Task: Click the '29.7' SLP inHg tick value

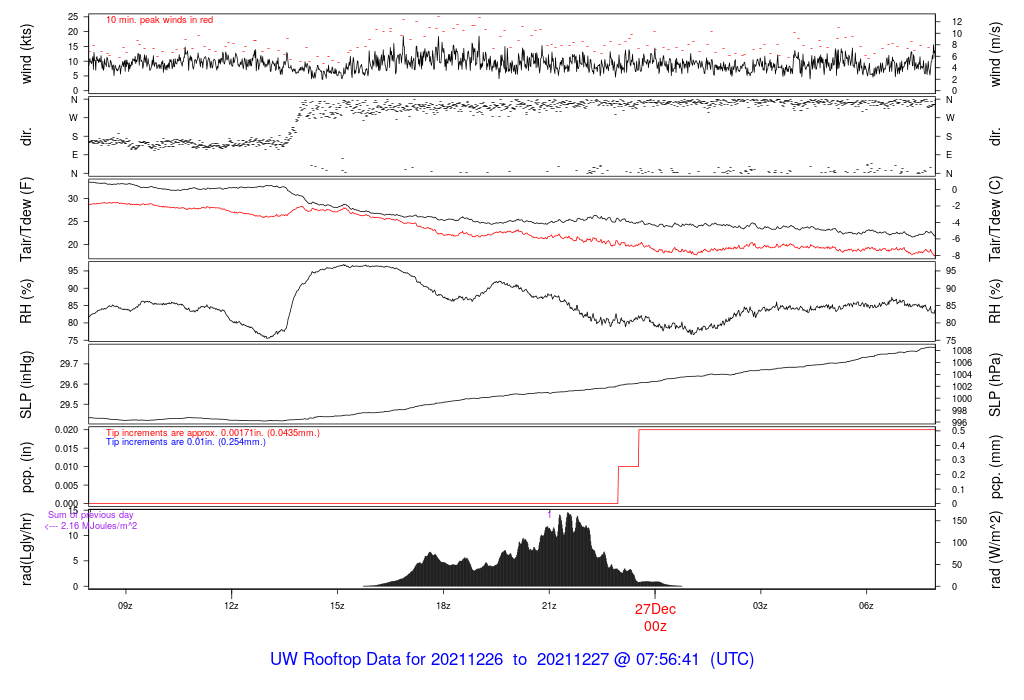Action: [69, 364]
